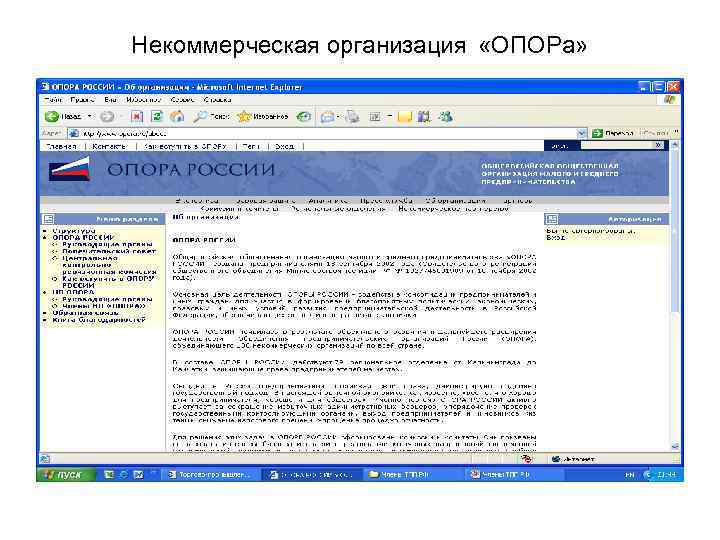This screenshot has width=720, height=540.
Task: Expand the Edit button dropdown arrow
Action: [389, 117]
